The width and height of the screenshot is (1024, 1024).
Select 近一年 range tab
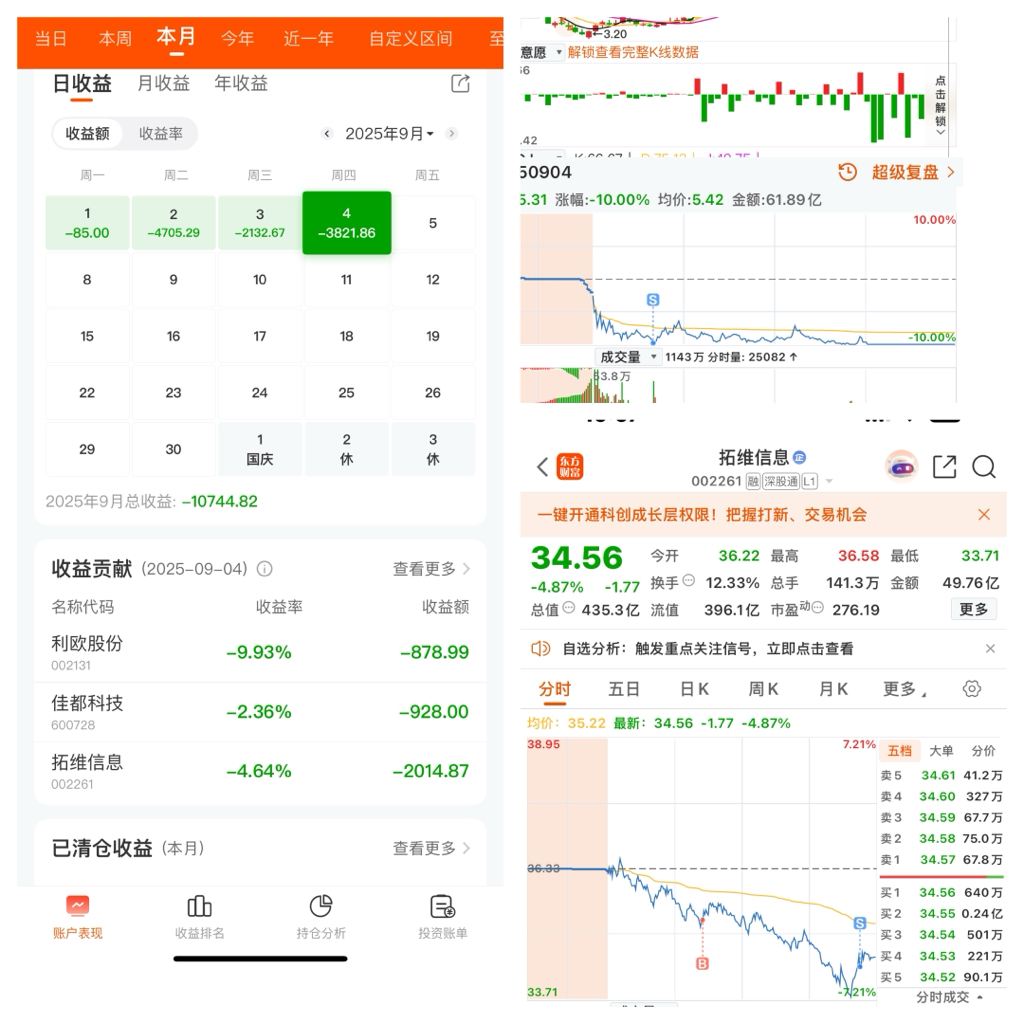pyautogui.click(x=308, y=39)
